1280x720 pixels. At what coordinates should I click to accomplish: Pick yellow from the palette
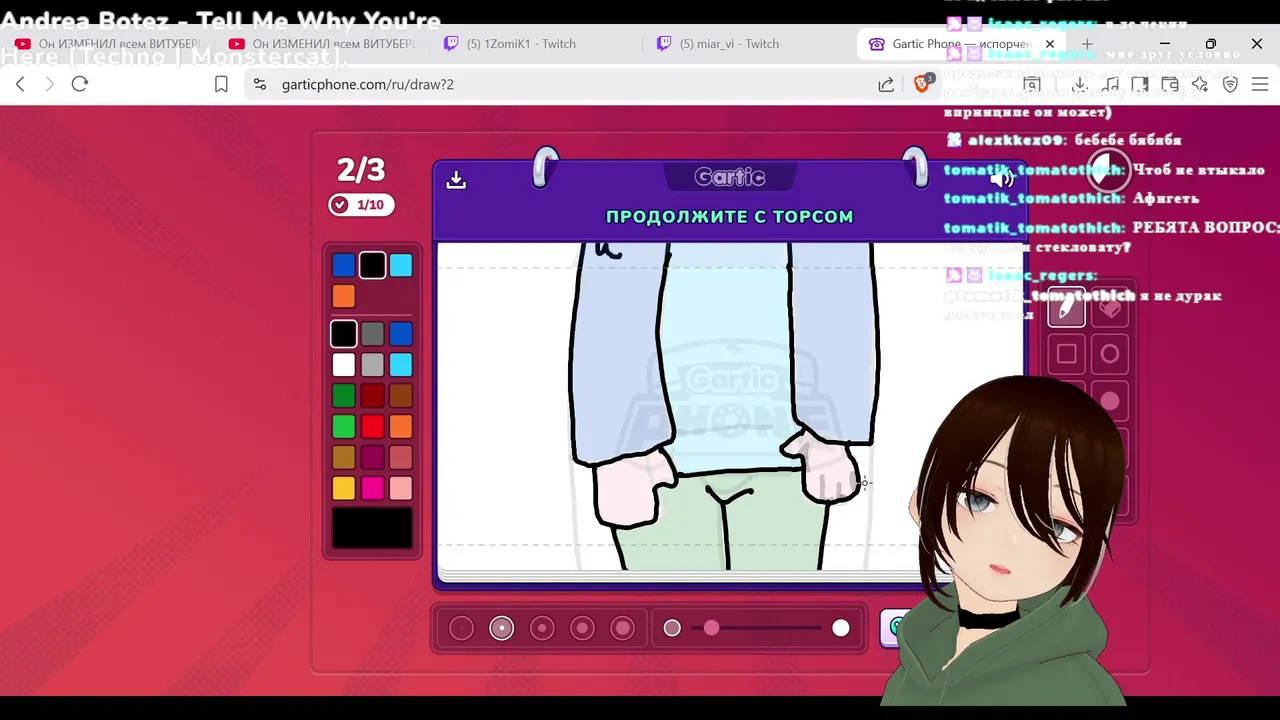(x=343, y=488)
